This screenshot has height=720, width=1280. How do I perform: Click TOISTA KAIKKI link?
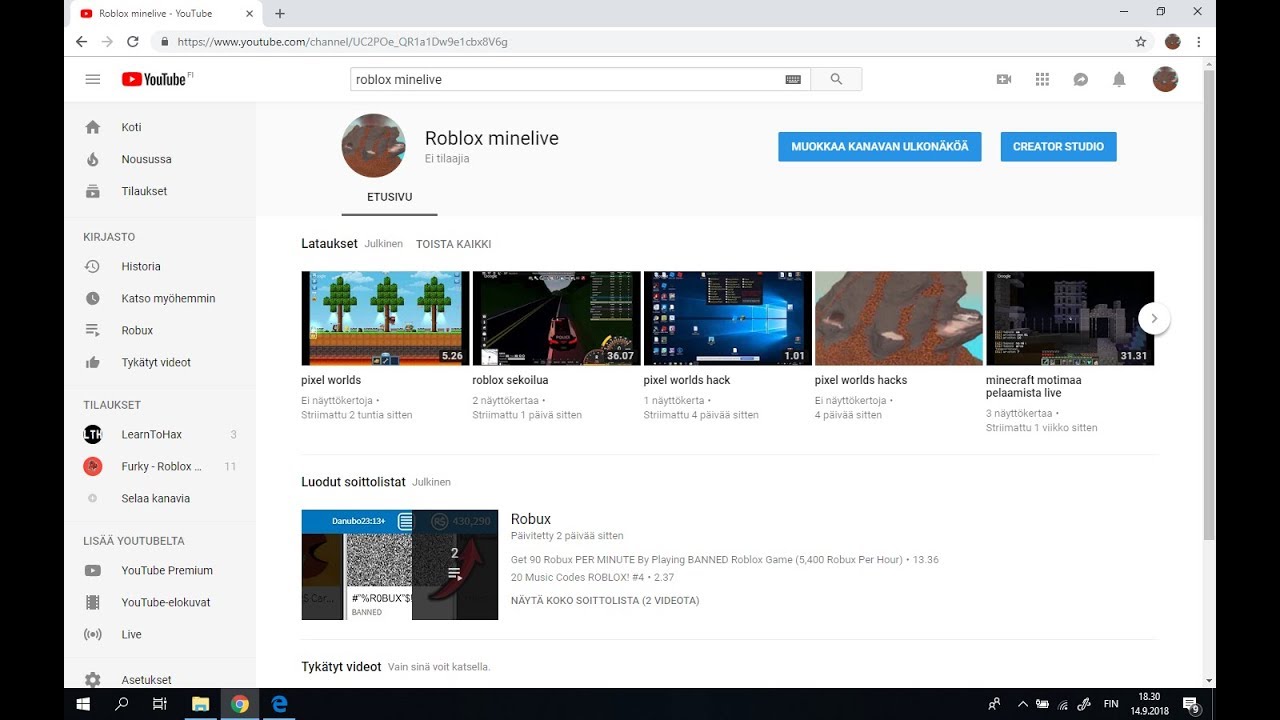pos(453,244)
